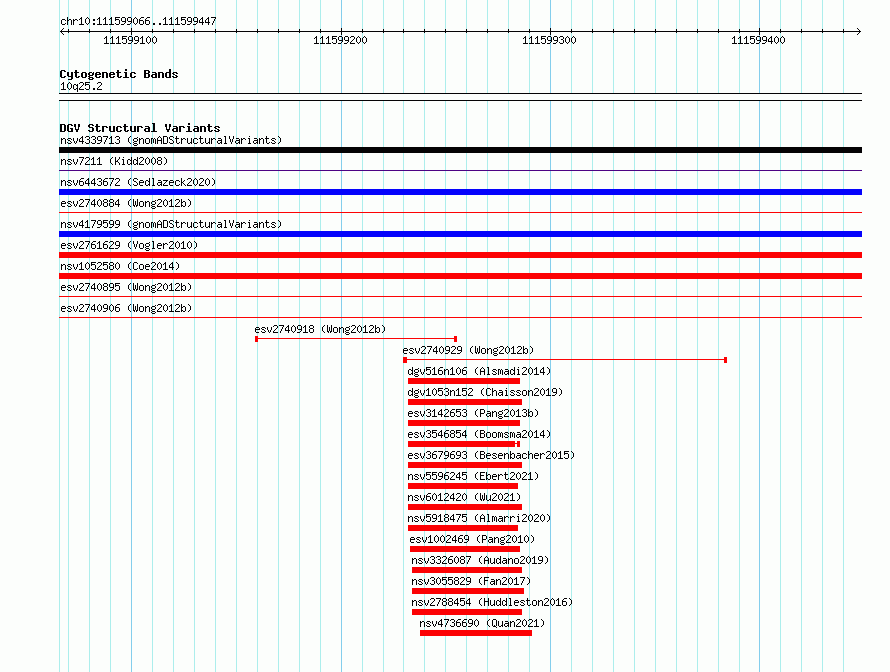
Task: Open dgv516n106 (Alsmadi2014) variant label
Action: point(479,371)
